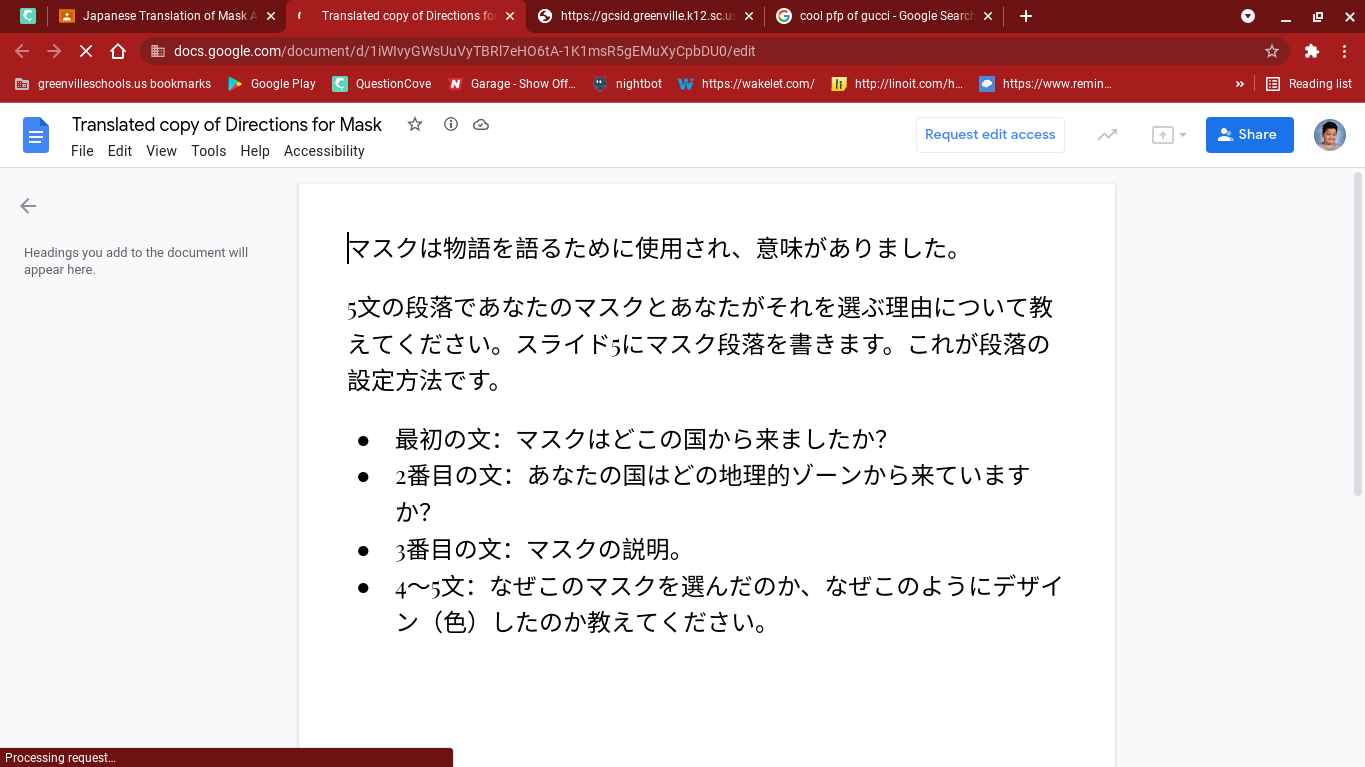Open the activity dashboard trend icon
1365x767 pixels.
point(1107,135)
